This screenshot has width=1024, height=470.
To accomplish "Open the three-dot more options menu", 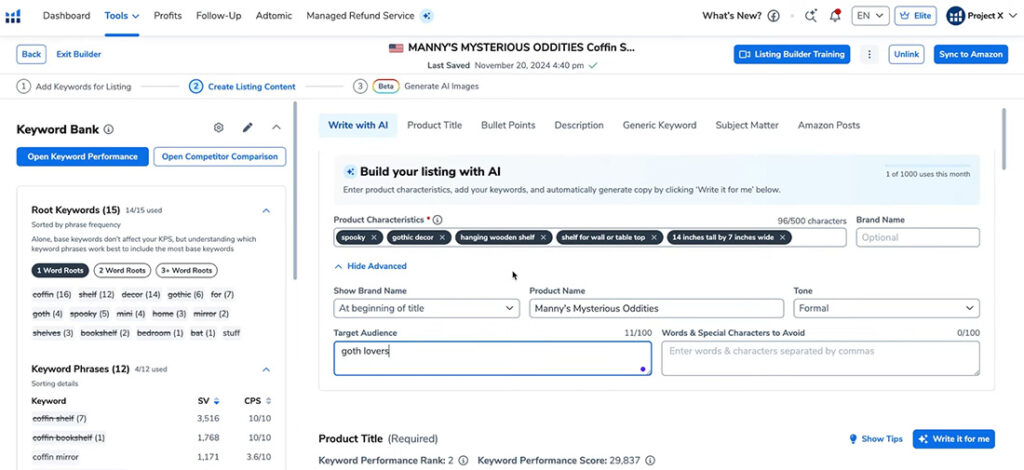I will 869,55.
